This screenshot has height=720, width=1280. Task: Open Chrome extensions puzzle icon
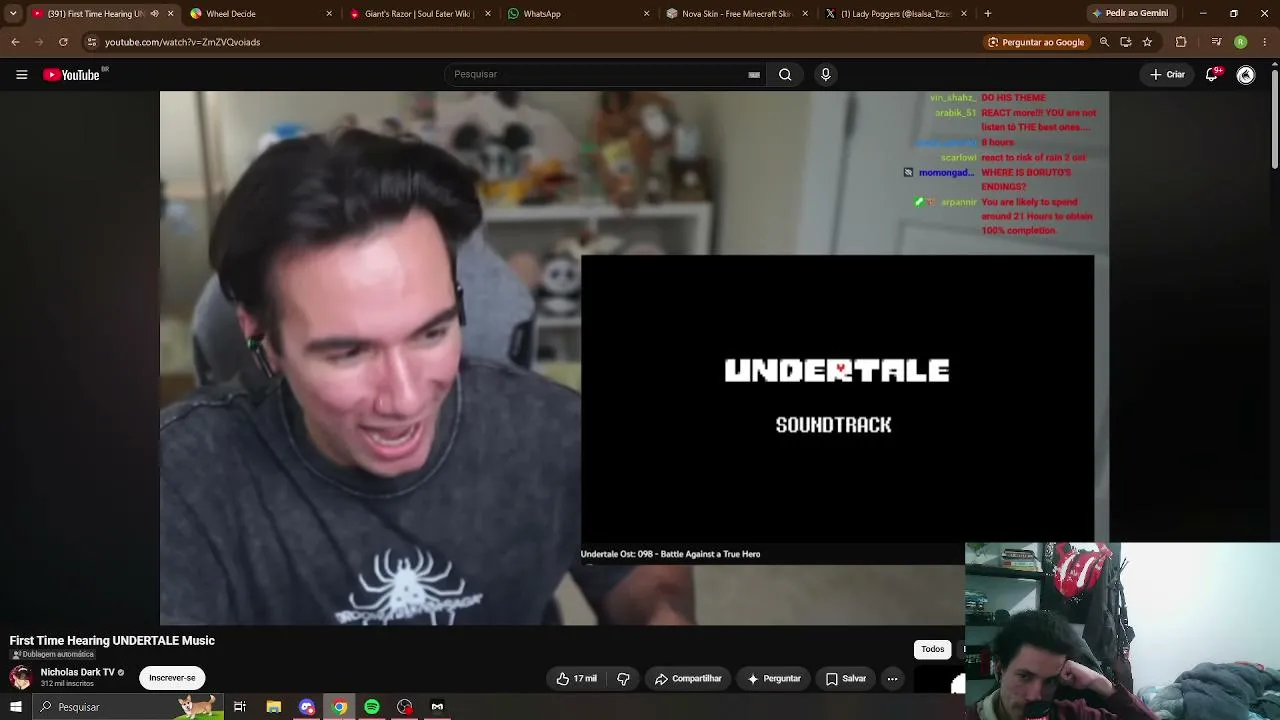coord(1181,42)
